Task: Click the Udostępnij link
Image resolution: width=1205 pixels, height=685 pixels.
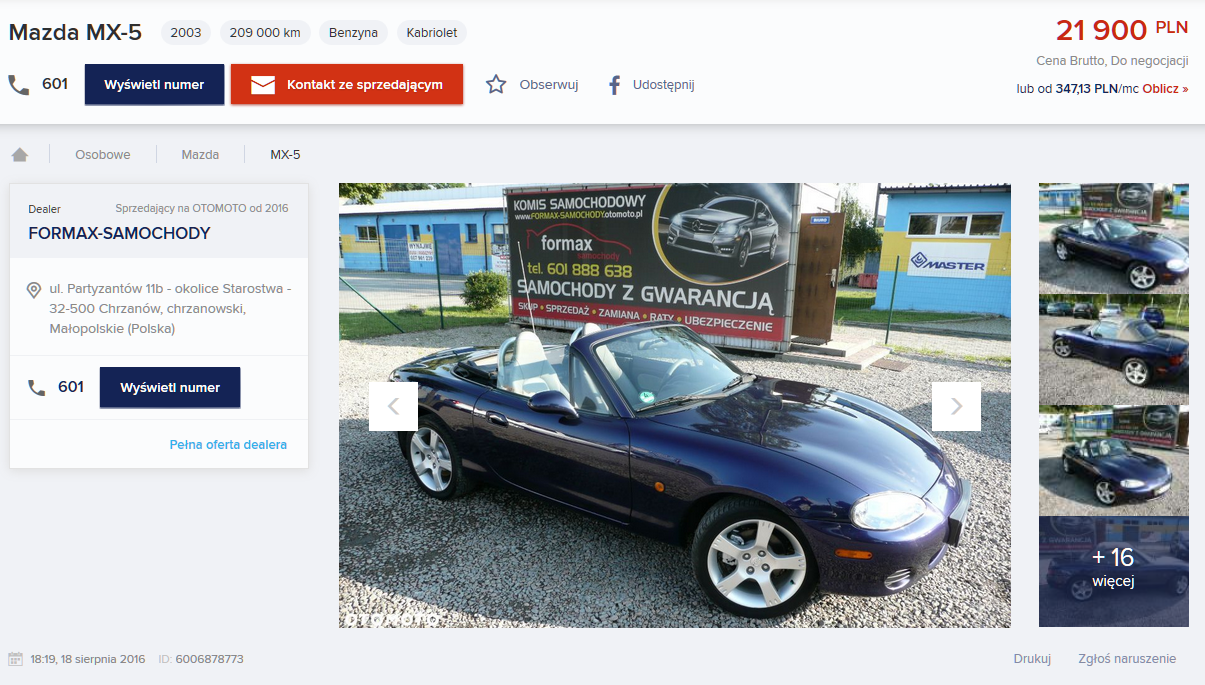Action: [663, 85]
